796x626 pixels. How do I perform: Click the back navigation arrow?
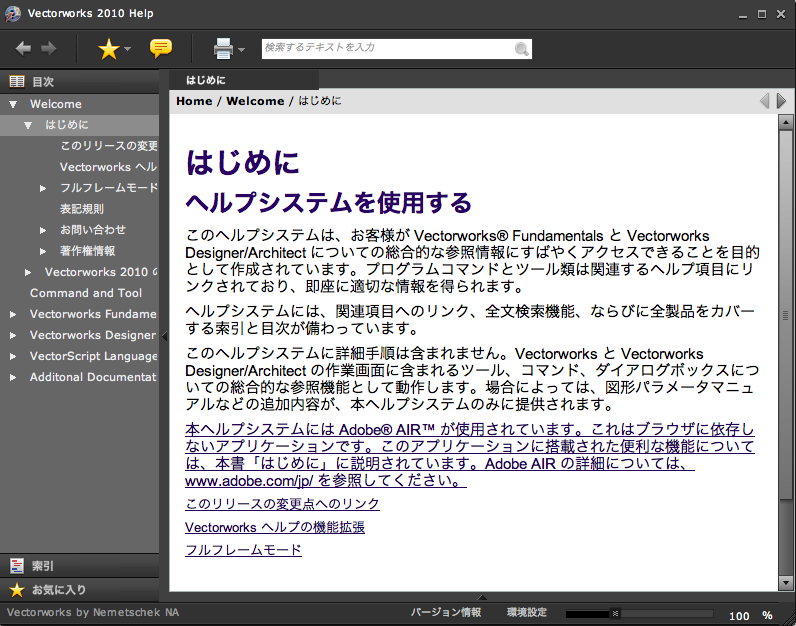click(23, 48)
